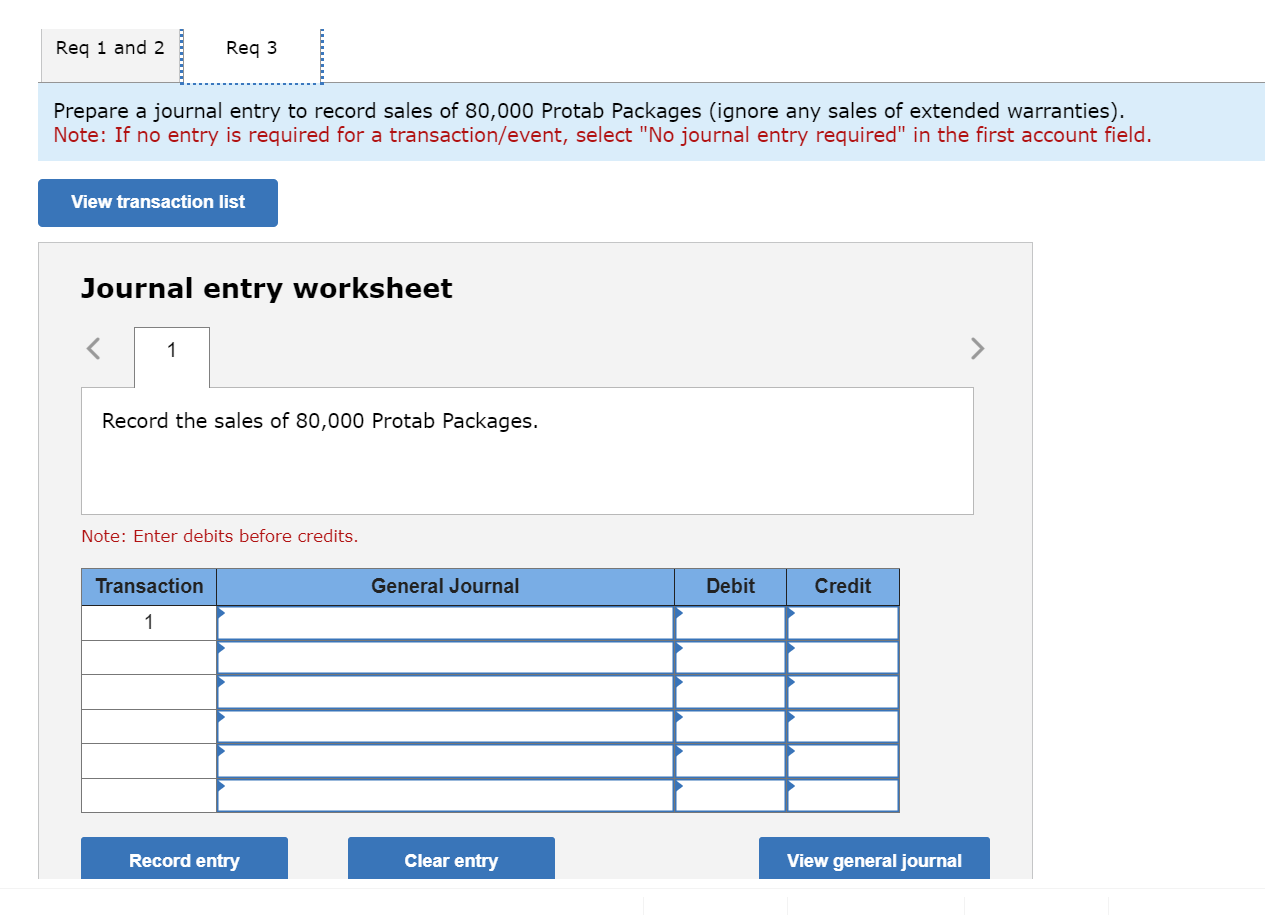Open the third General Journal account dropdown
This screenshot has width=1265, height=915.
(223, 684)
